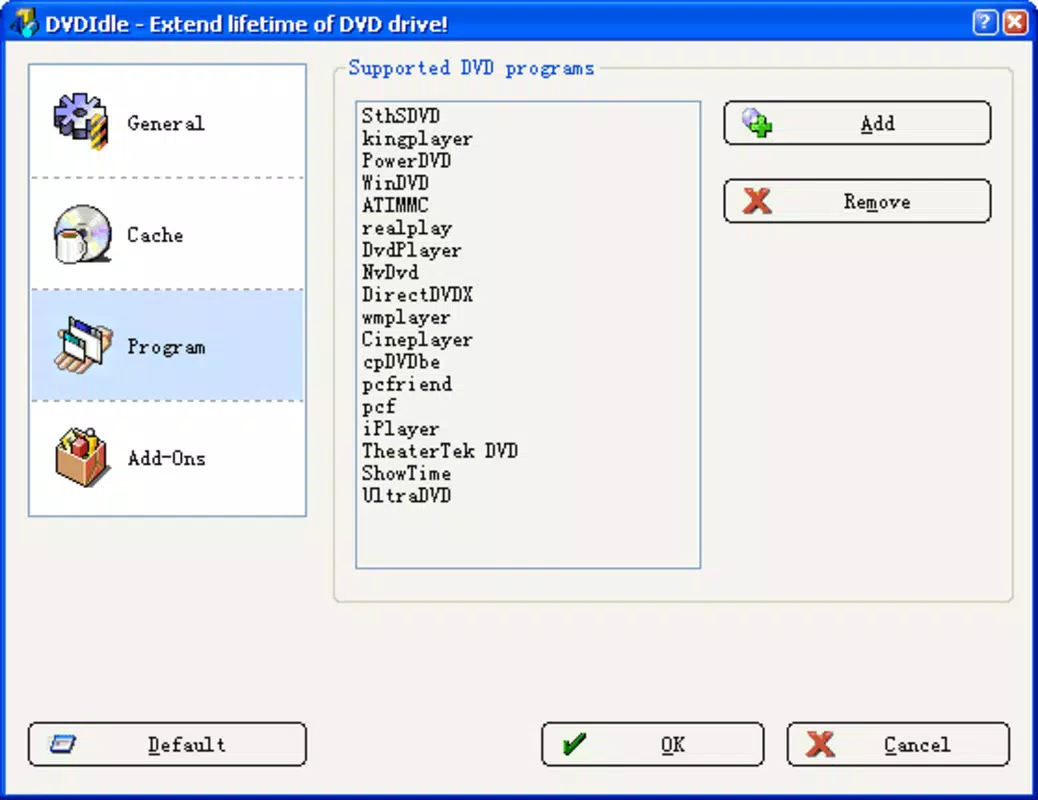Image resolution: width=1038 pixels, height=800 pixels.
Task: Select the pcf entry in the list
Action: (379, 407)
